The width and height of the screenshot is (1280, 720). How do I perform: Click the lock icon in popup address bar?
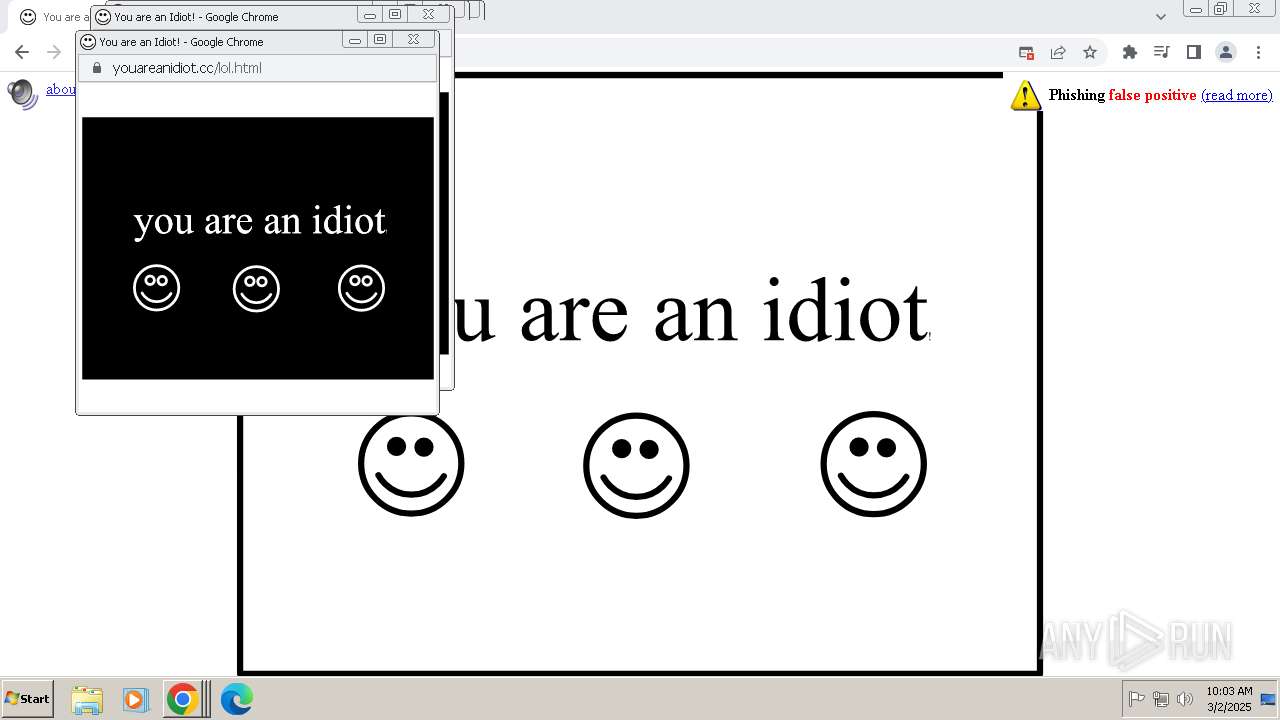click(x=96, y=68)
